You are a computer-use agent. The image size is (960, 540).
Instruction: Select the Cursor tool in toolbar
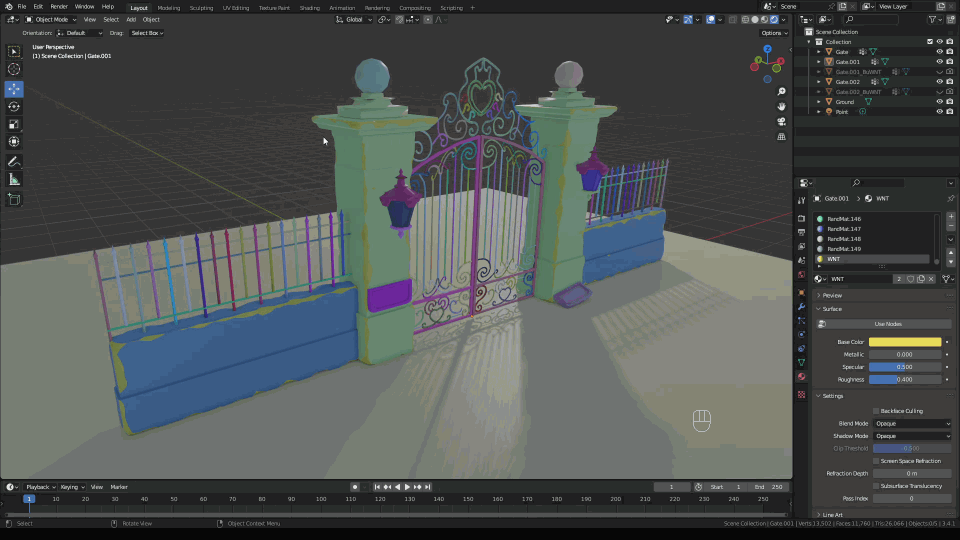click(x=14, y=69)
